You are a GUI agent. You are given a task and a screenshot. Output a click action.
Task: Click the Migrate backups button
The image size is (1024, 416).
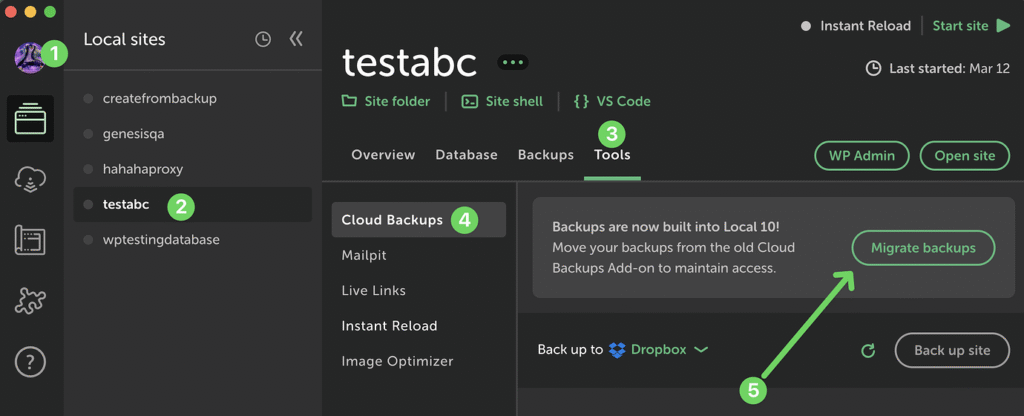pyautogui.click(x=923, y=248)
